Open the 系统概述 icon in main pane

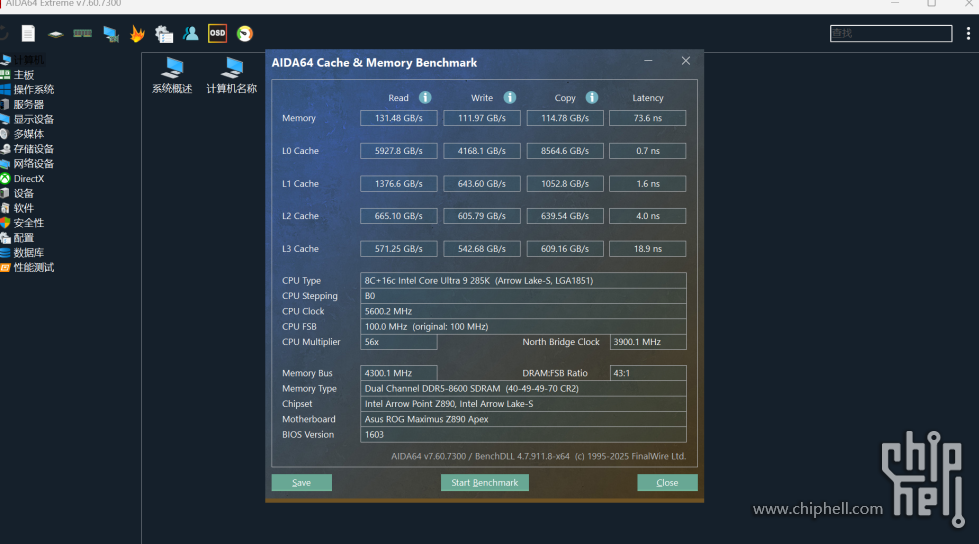pyautogui.click(x=172, y=76)
